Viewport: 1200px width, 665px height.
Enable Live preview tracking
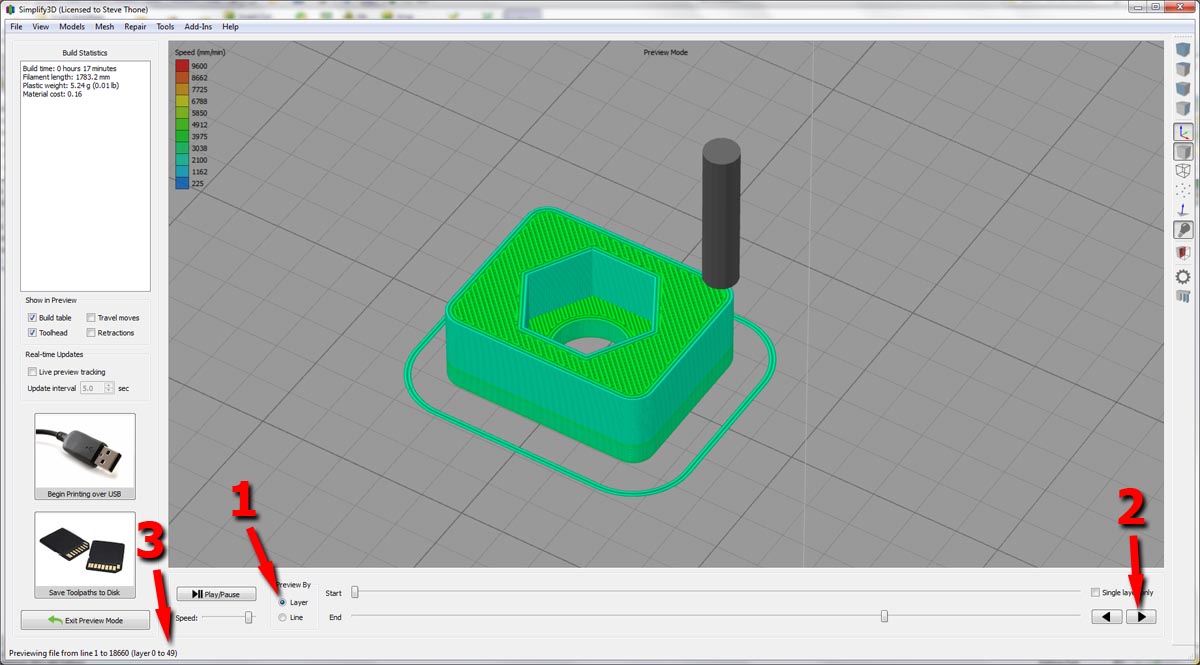33,372
